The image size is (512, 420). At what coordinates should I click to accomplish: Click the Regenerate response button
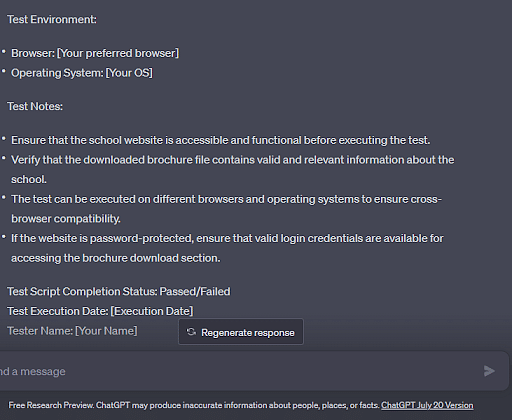pyautogui.click(x=241, y=332)
